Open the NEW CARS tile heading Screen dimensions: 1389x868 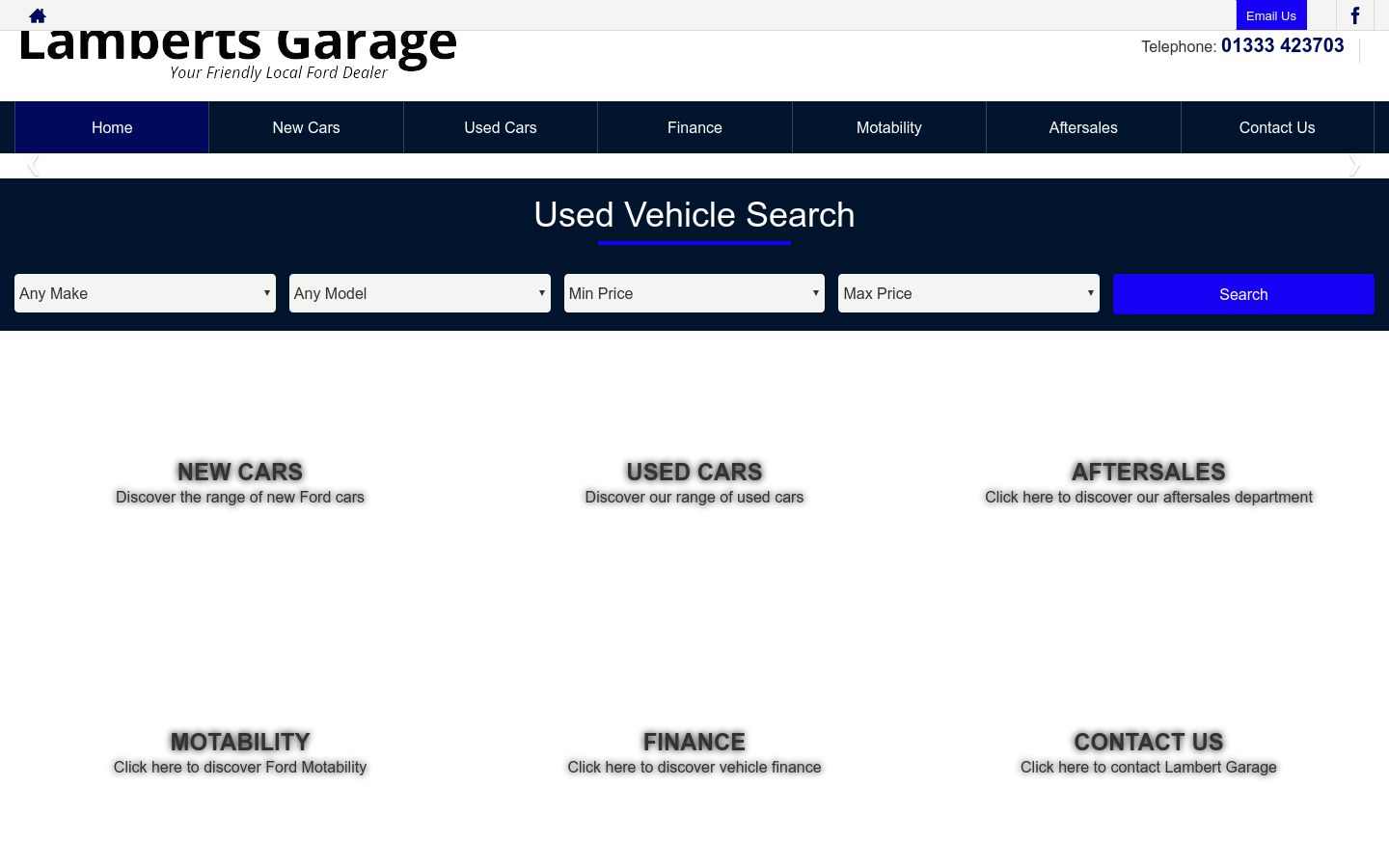(240, 472)
